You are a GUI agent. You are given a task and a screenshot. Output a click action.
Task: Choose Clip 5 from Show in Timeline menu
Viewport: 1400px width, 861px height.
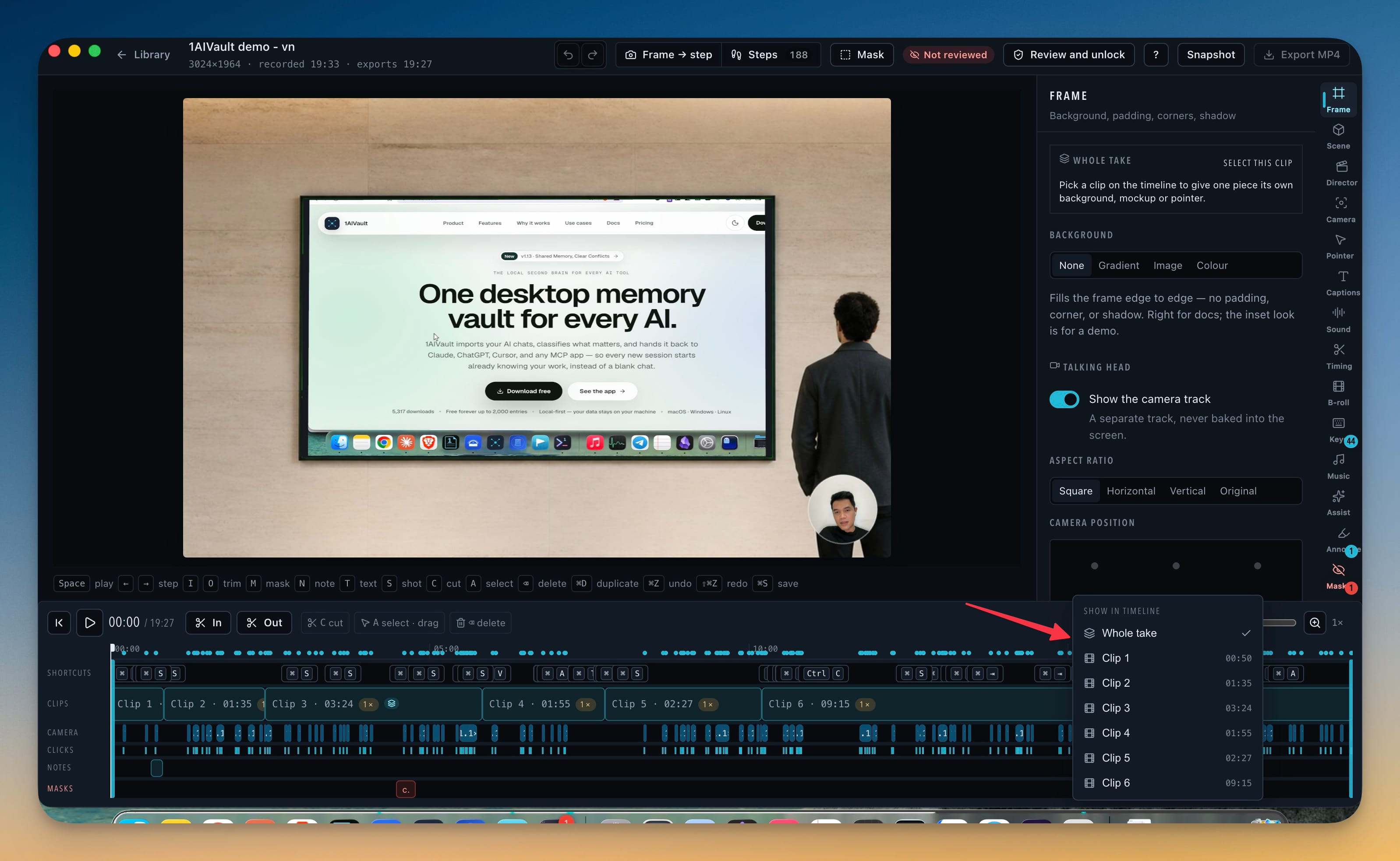1167,758
